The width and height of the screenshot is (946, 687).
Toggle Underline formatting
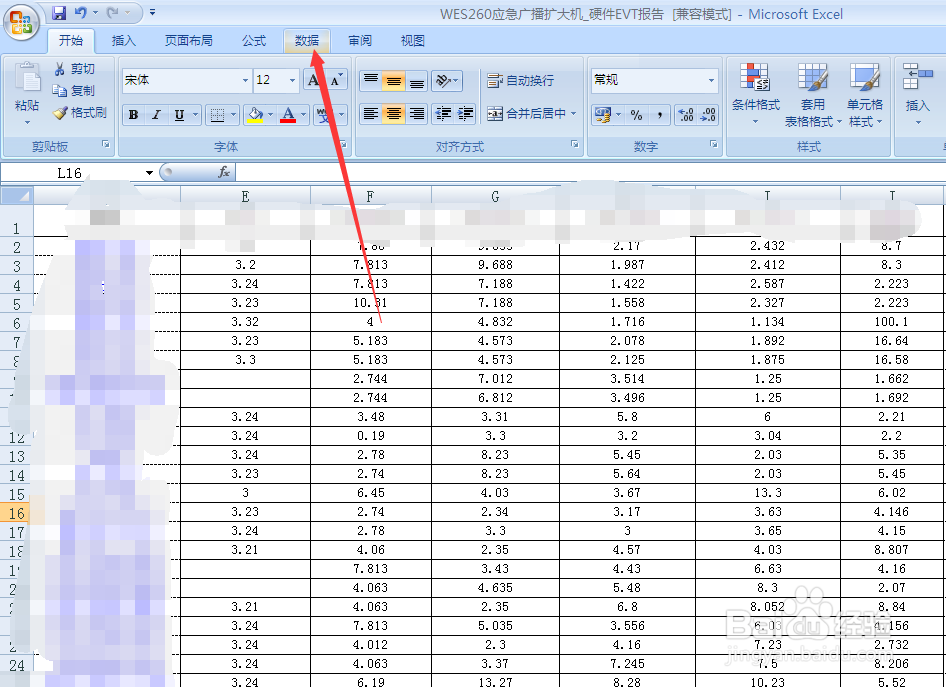177,115
